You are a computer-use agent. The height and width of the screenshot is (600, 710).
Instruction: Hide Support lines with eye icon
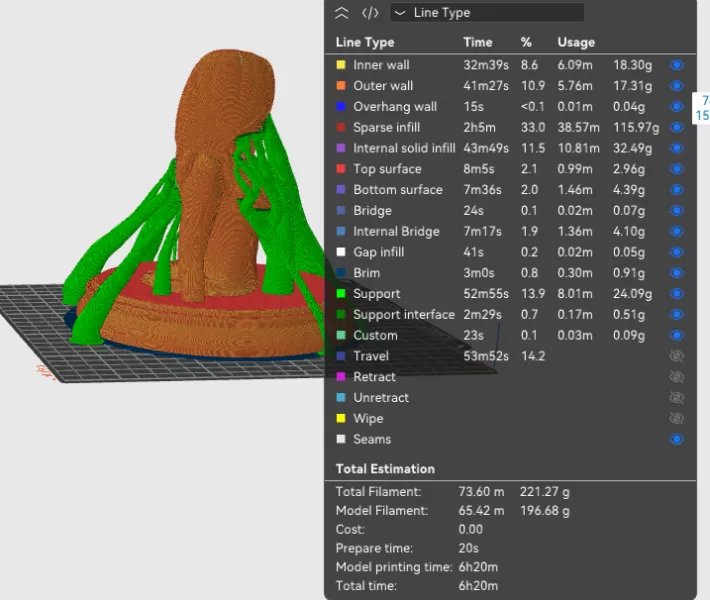coord(677,294)
